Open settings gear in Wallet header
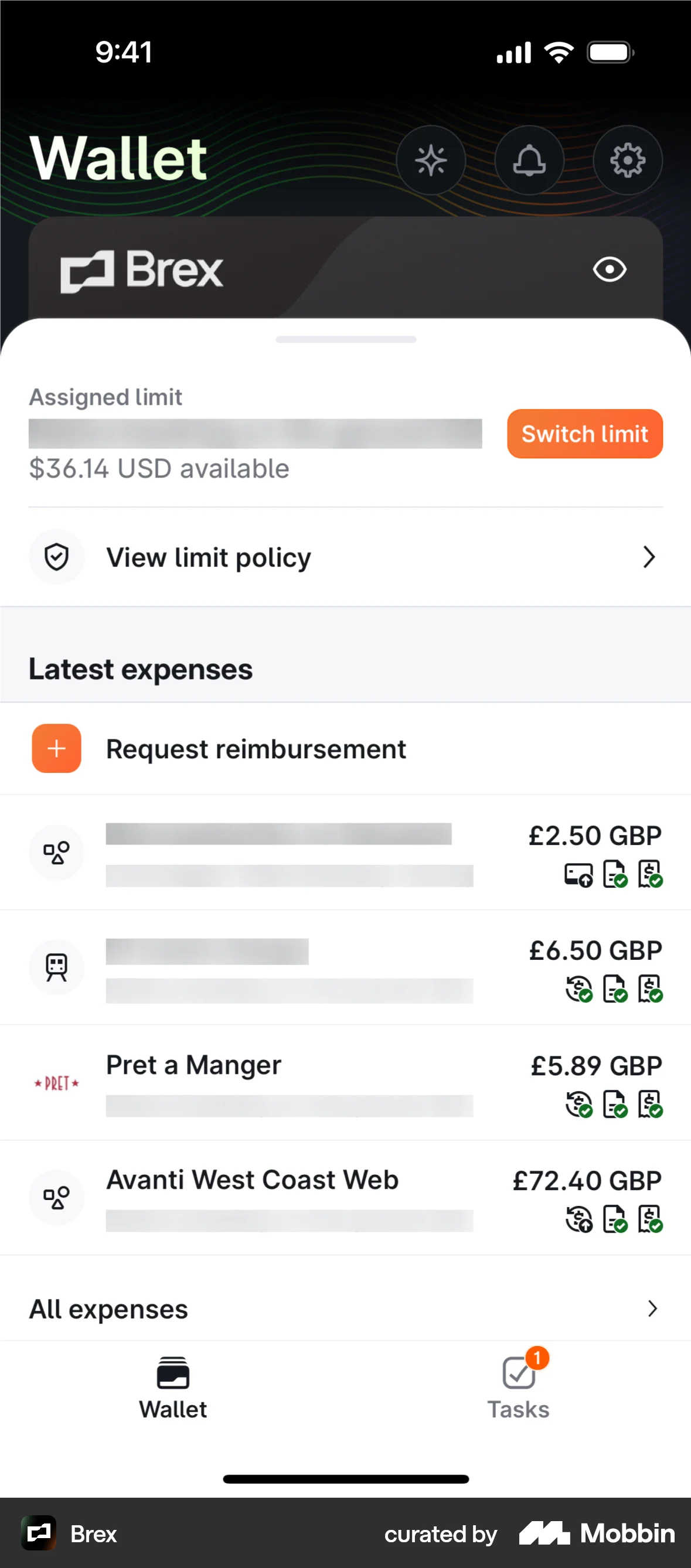This screenshot has height=1568, width=691. [627, 160]
